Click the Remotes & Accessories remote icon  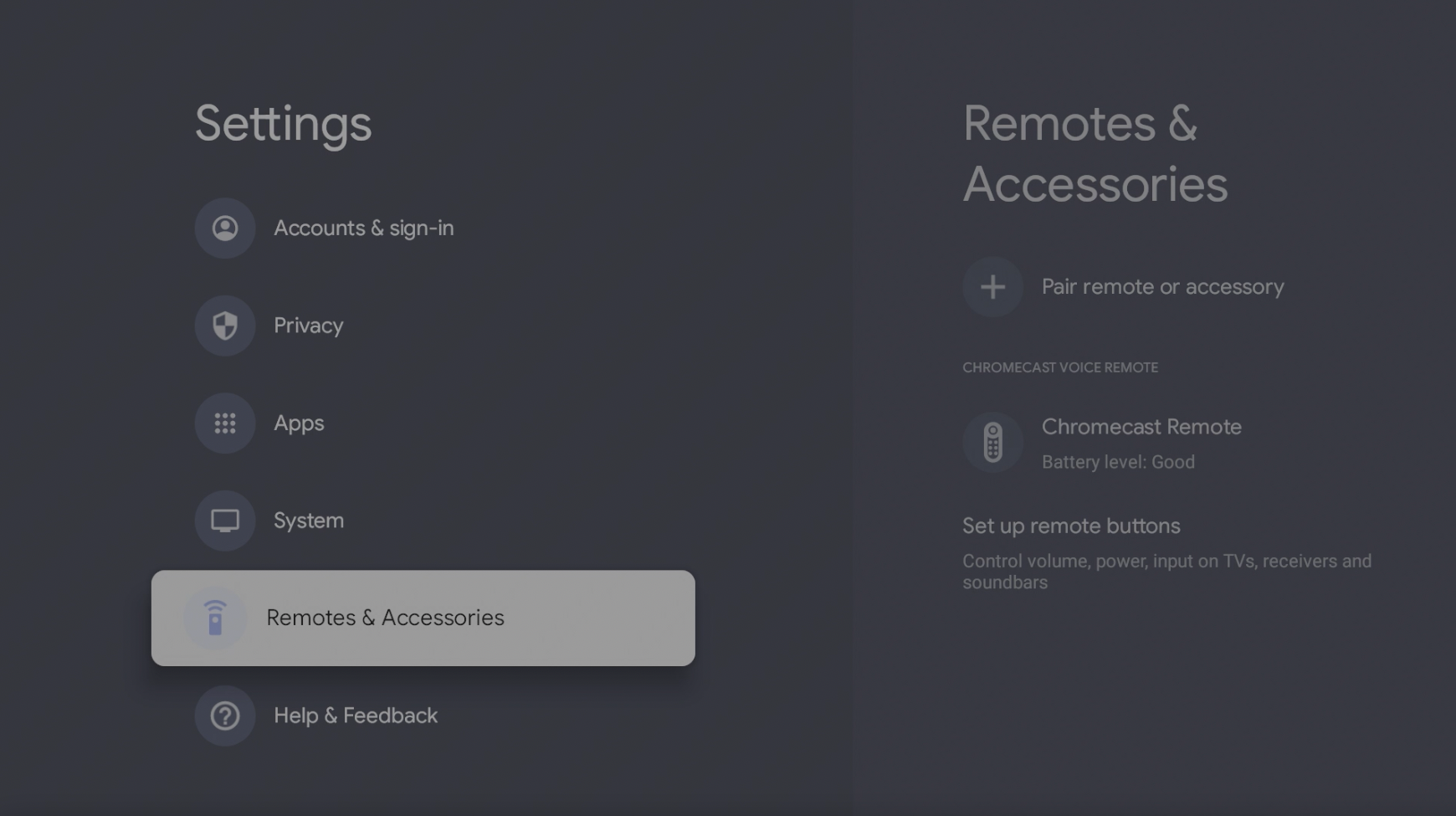coord(216,618)
